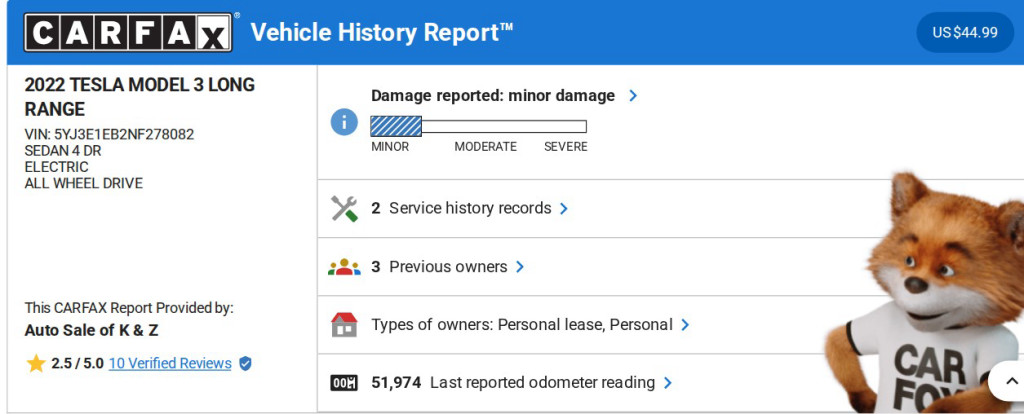Click the scroll-to-top arrow button
This screenshot has height=414, width=1024.
coord(1005,381)
